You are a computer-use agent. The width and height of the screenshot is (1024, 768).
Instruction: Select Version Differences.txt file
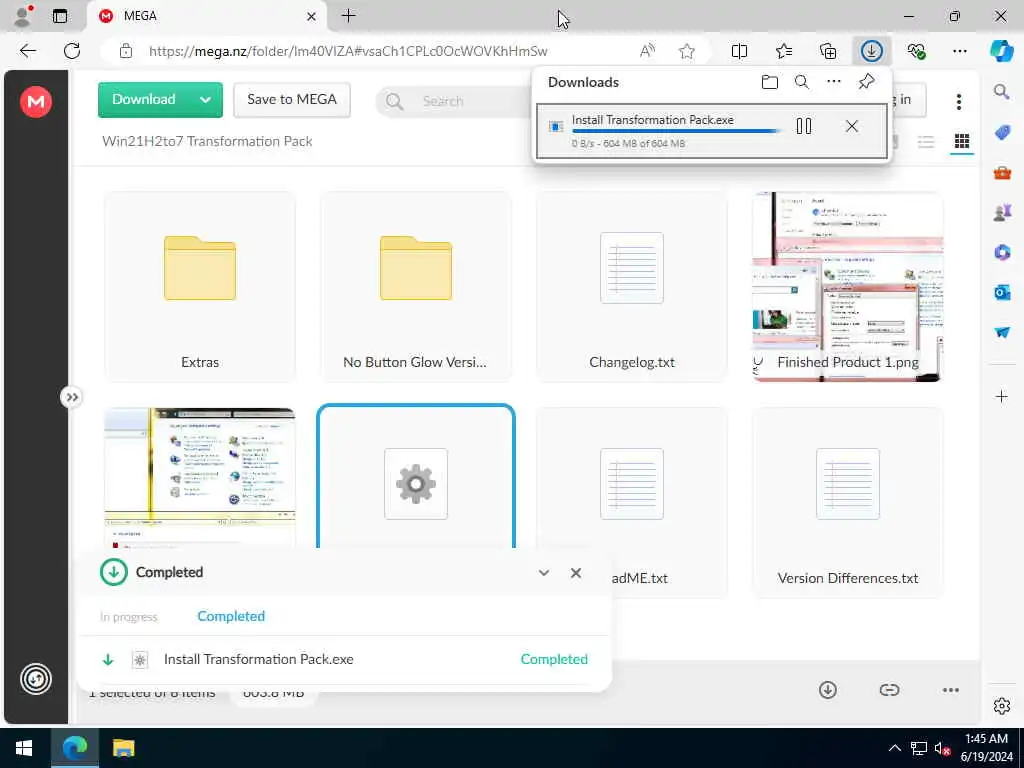848,502
